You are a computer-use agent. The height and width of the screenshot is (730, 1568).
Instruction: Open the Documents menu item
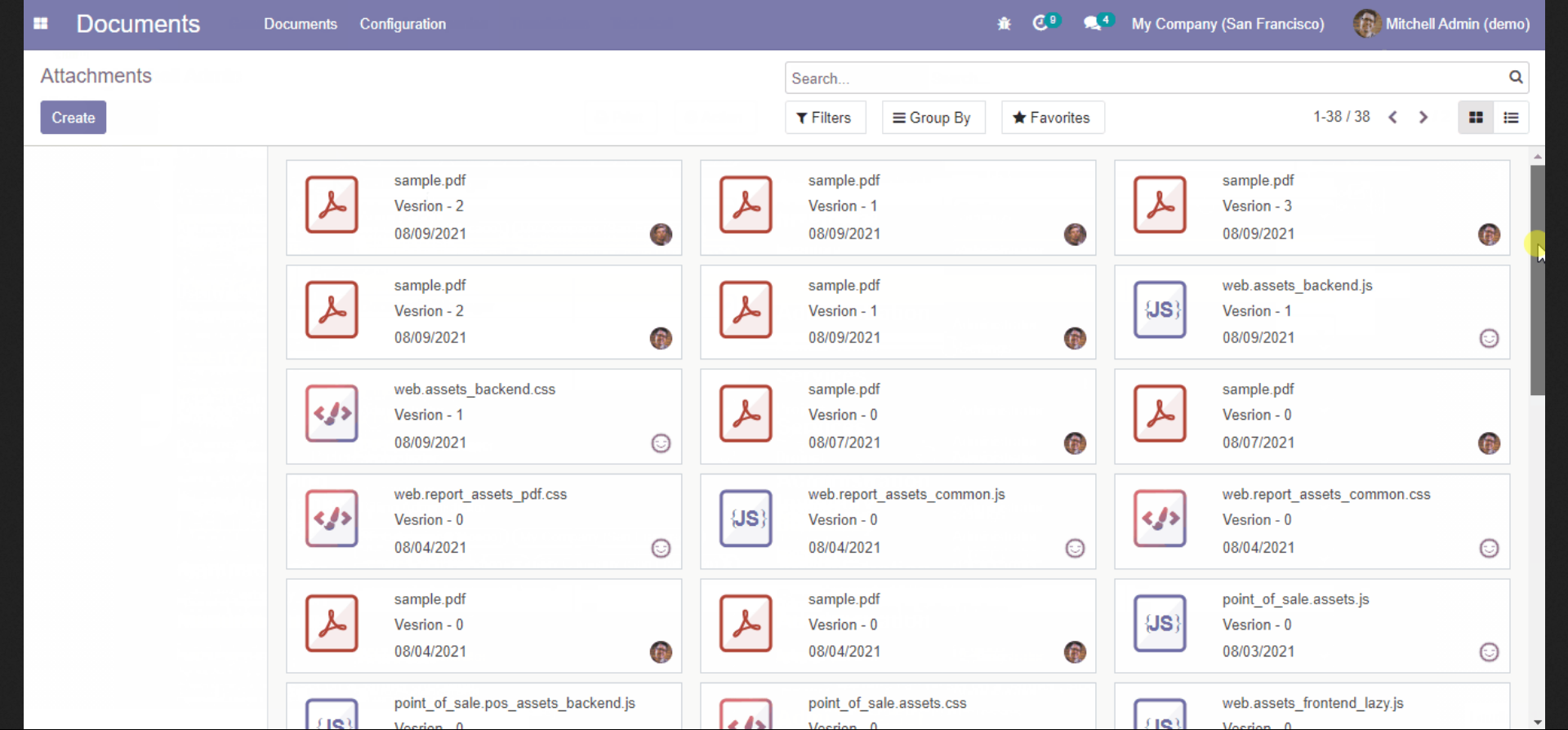[x=300, y=24]
